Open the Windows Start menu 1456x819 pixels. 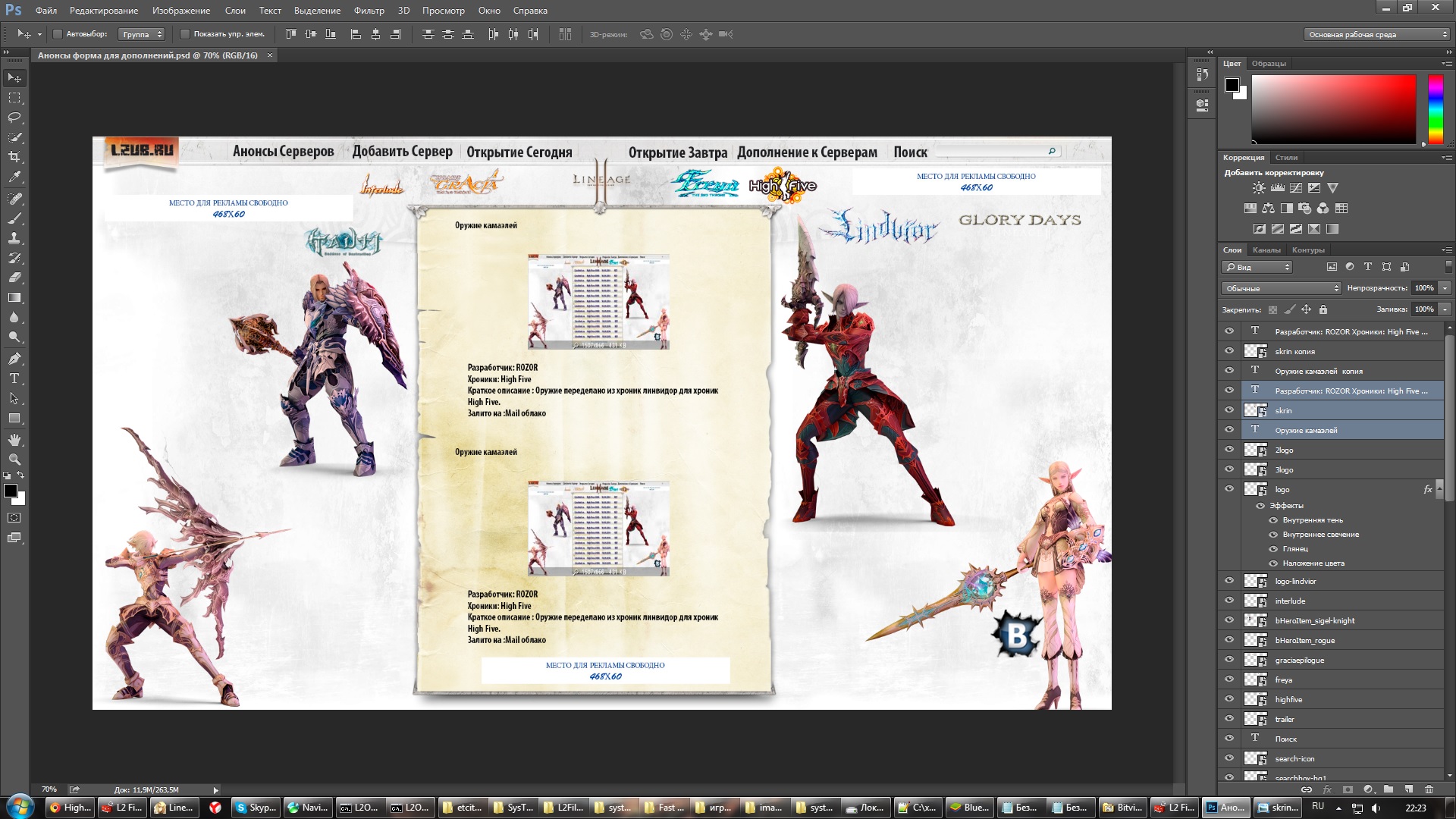pyautogui.click(x=20, y=807)
